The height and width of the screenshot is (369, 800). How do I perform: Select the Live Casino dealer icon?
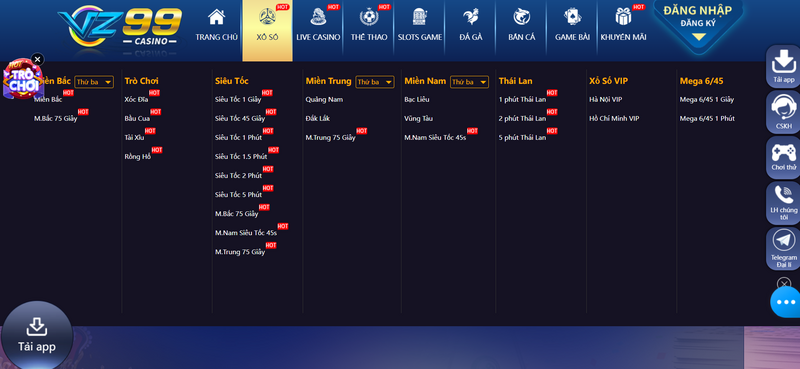coord(318,17)
